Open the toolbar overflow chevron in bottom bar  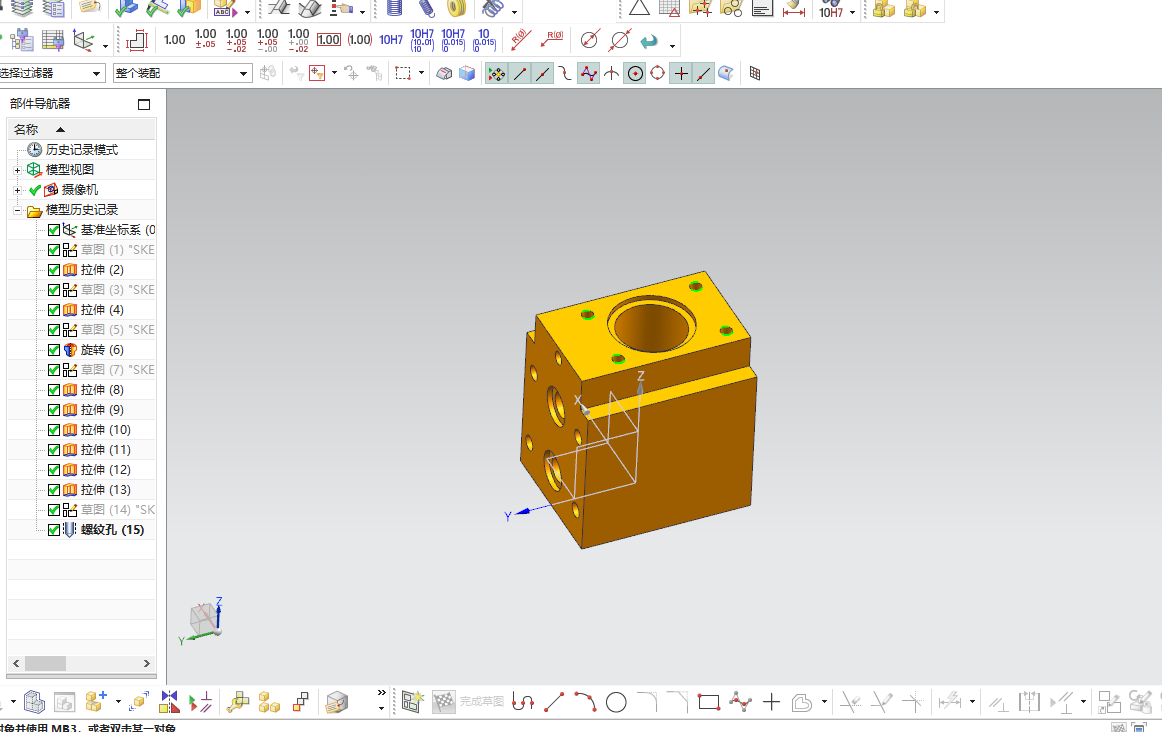382,693
